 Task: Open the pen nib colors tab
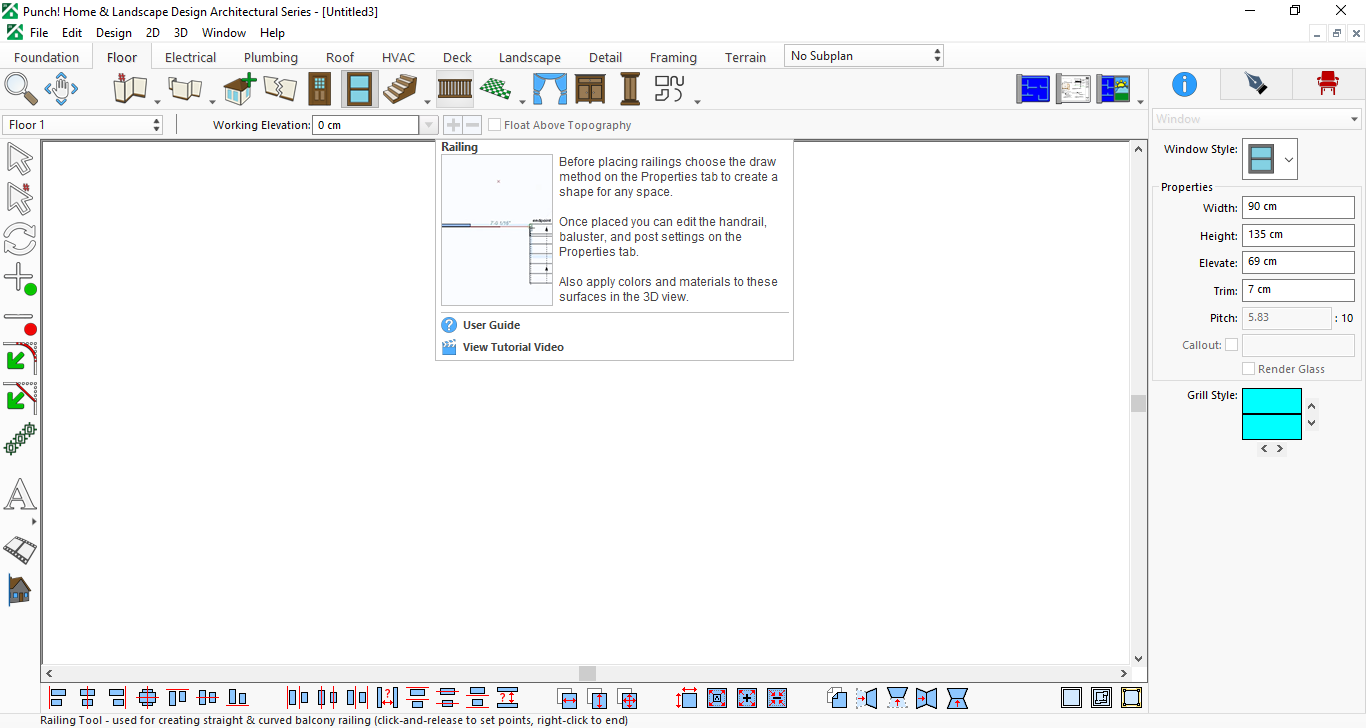(x=1256, y=84)
